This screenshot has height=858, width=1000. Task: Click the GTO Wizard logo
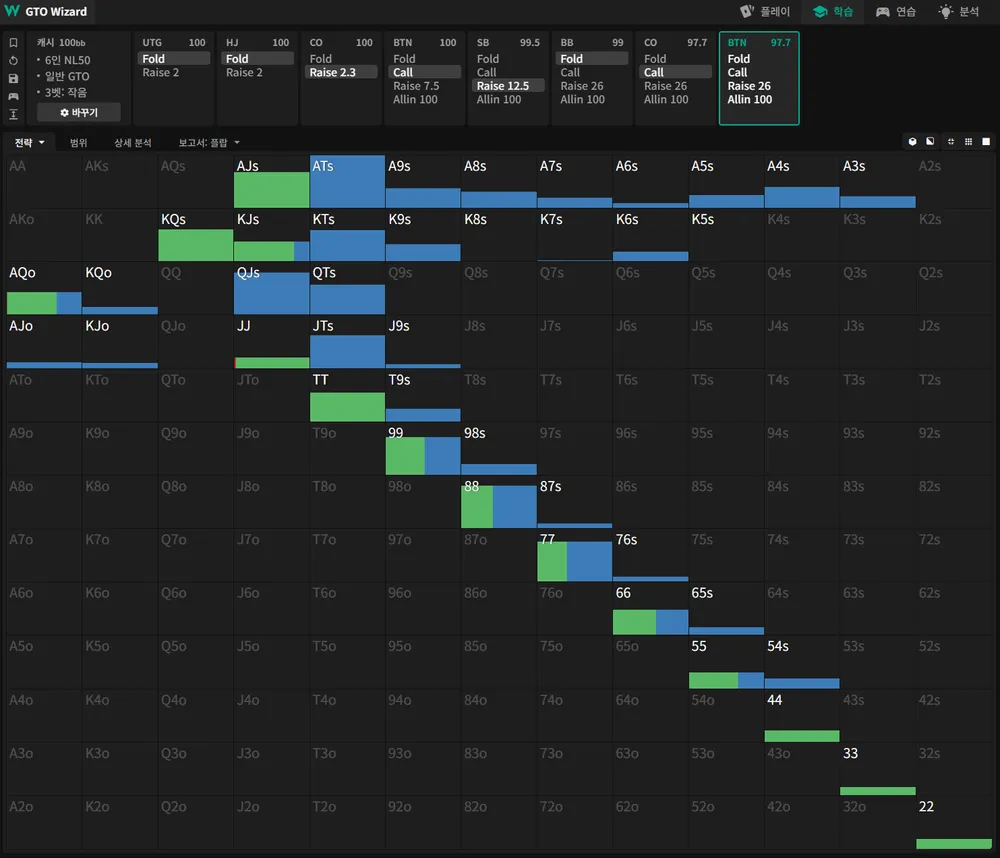pyautogui.click(x=46, y=11)
